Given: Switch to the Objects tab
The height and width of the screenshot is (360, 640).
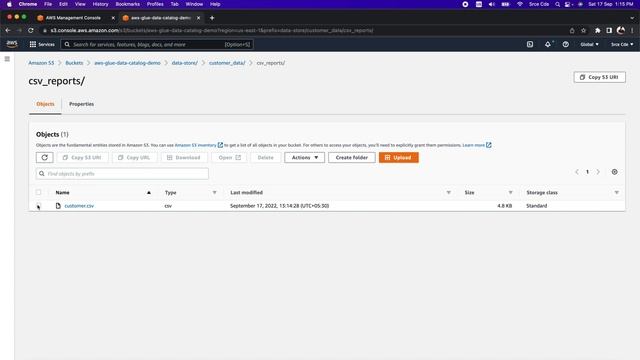Looking at the screenshot, I should tap(45, 104).
